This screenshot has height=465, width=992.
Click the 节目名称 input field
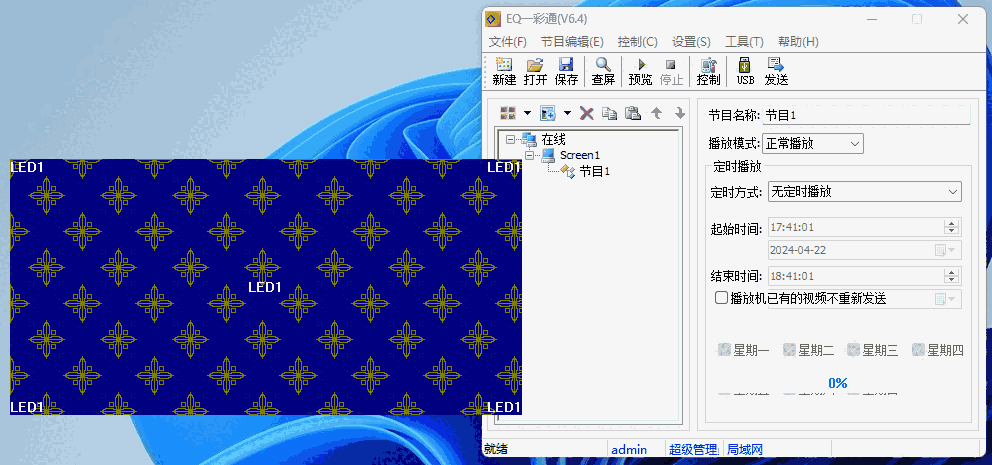[866, 115]
